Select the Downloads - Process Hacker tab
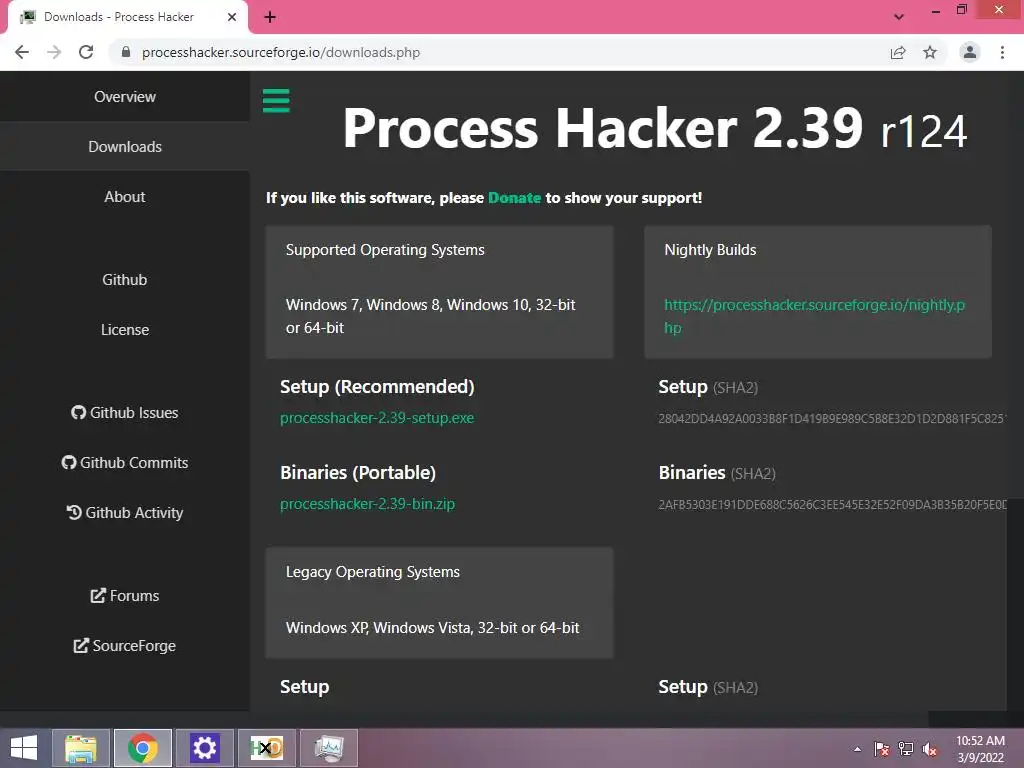The image size is (1024, 768). pos(127,17)
